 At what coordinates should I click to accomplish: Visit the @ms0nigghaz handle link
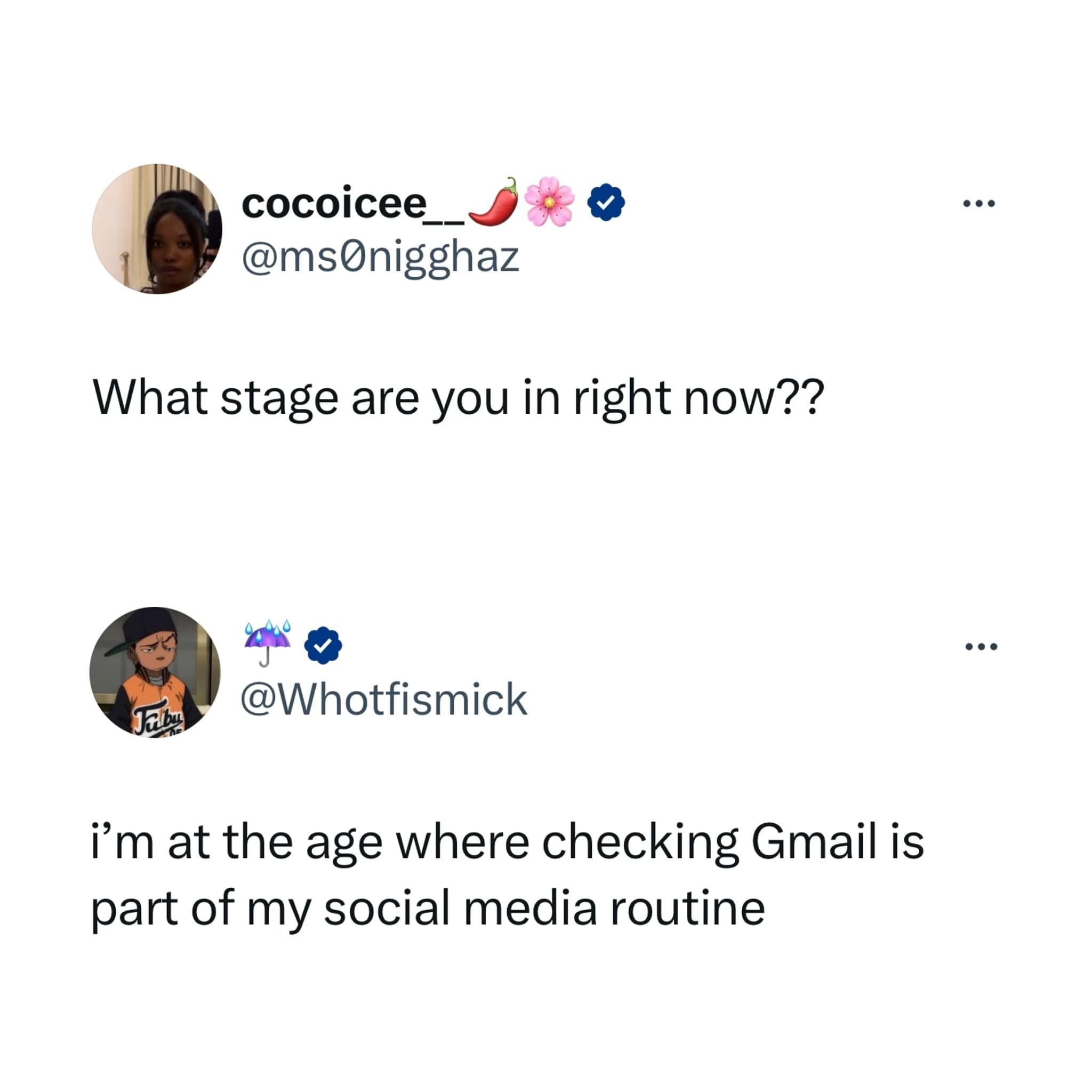point(380,257)
